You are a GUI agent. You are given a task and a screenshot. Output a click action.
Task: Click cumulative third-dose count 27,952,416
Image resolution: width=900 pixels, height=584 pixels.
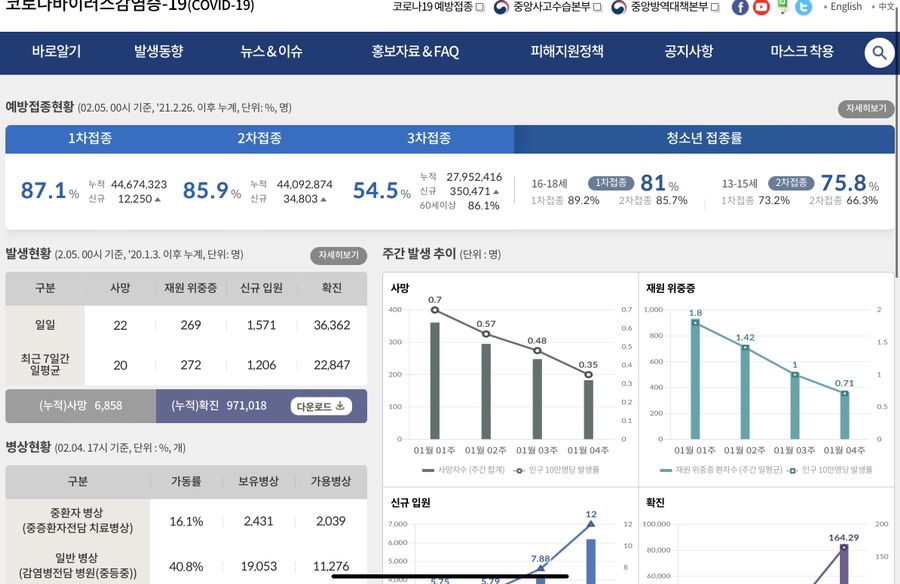tap(474, 177)
